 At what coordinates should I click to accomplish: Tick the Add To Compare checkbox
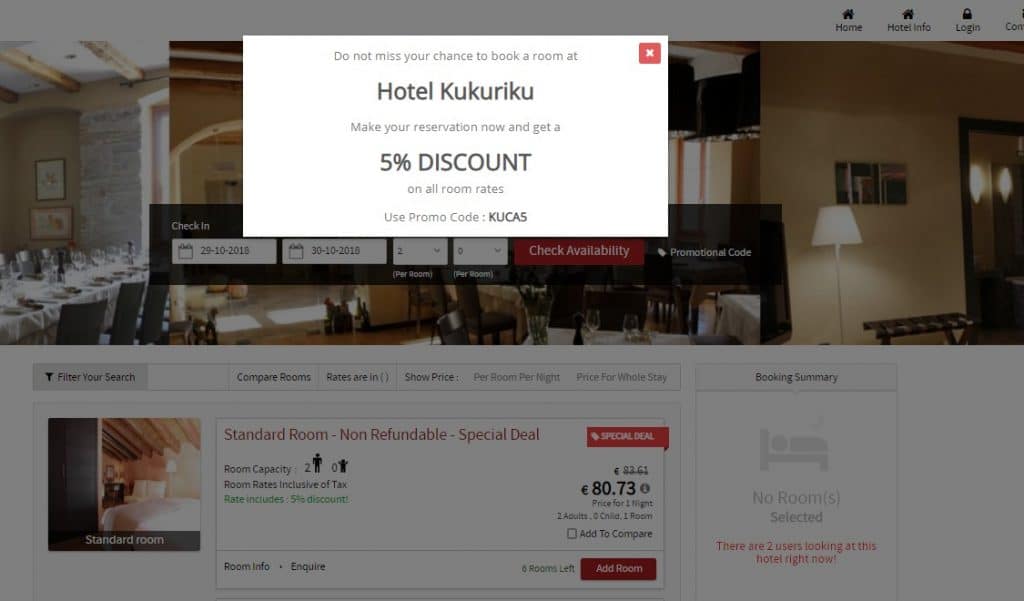571,534
